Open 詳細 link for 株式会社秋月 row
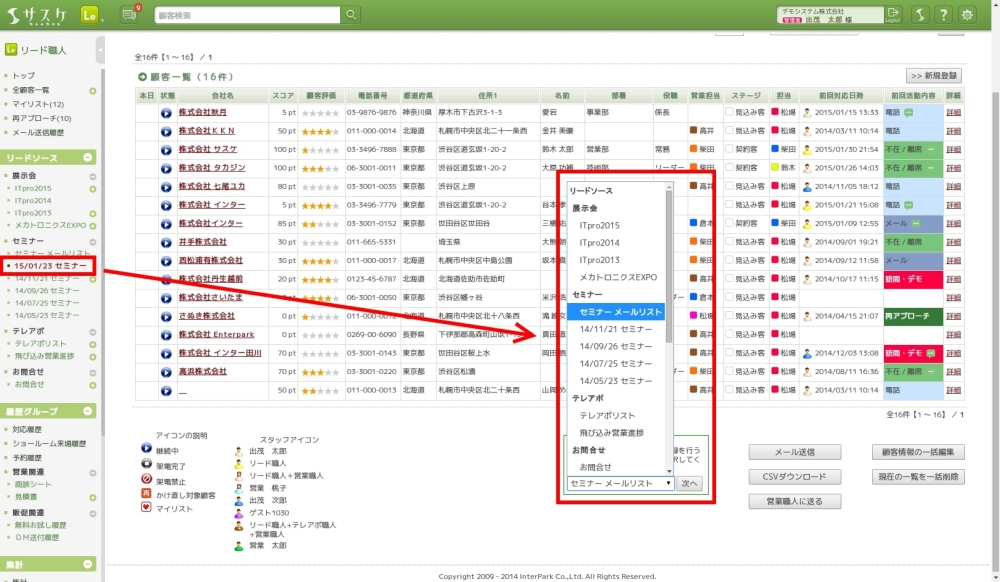Image resolution: width=1000 pixels, height=582 pixels. [953, 112]
